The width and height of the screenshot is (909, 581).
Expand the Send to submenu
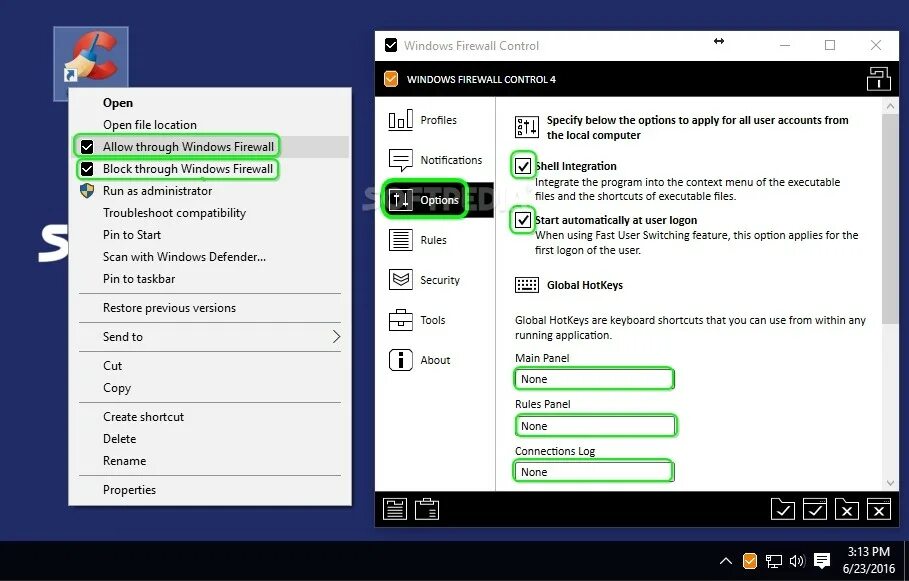point(210,337)
